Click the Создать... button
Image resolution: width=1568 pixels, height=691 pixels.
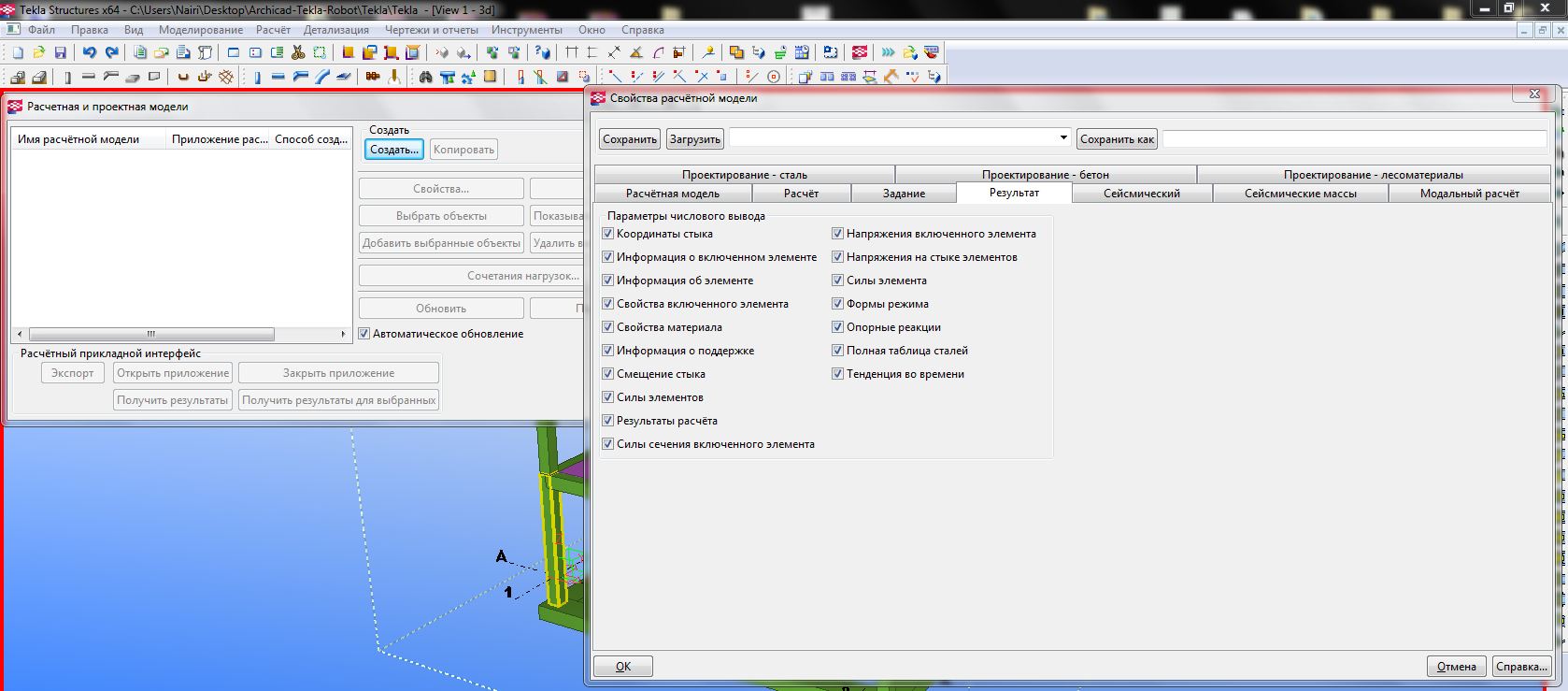click(394, 150)
